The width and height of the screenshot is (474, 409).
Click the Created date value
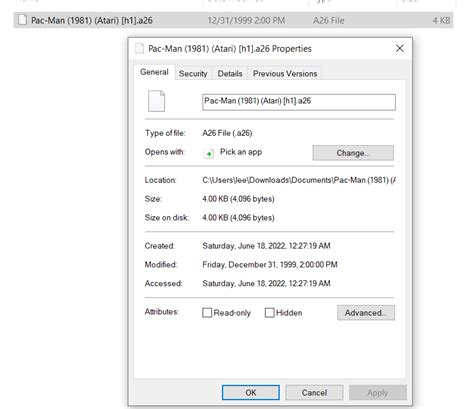coord(266,246)
